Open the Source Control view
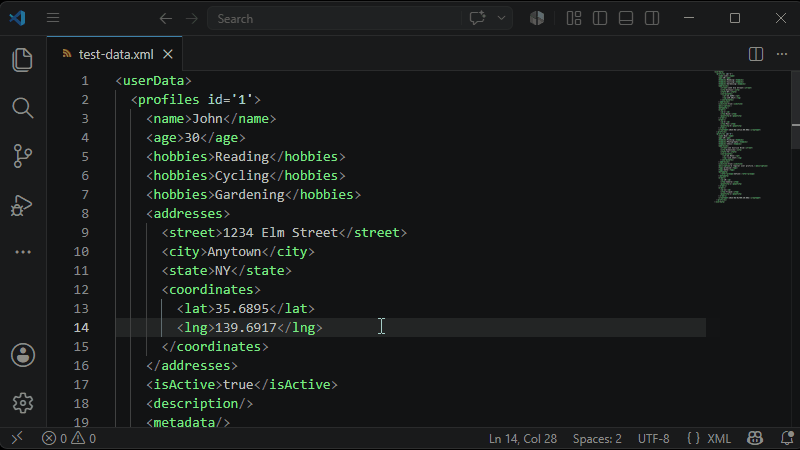 pos(22,156)
